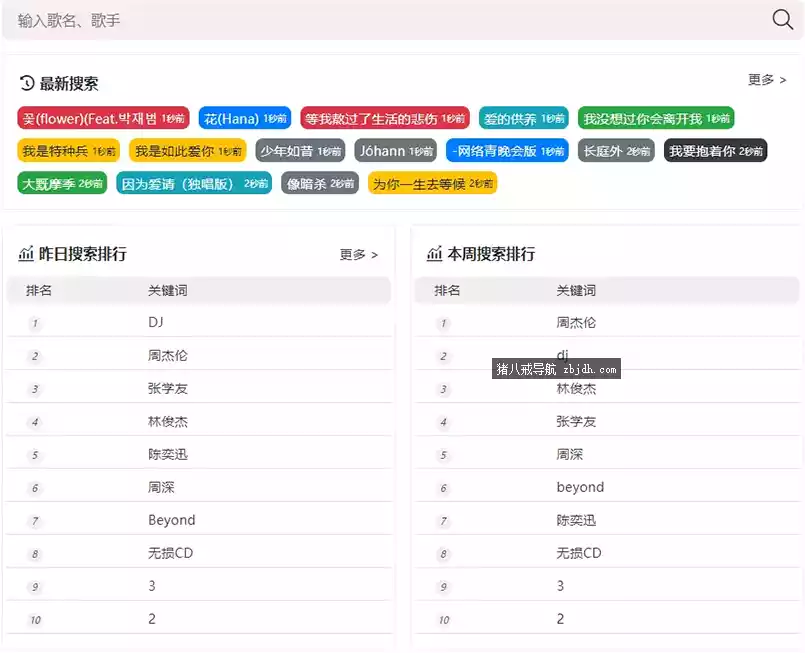Image resolution: width=805 pixels, height=653 pixels.
Task: Click 关键词 header in yesterday ranking table
Action: point(168,290)
